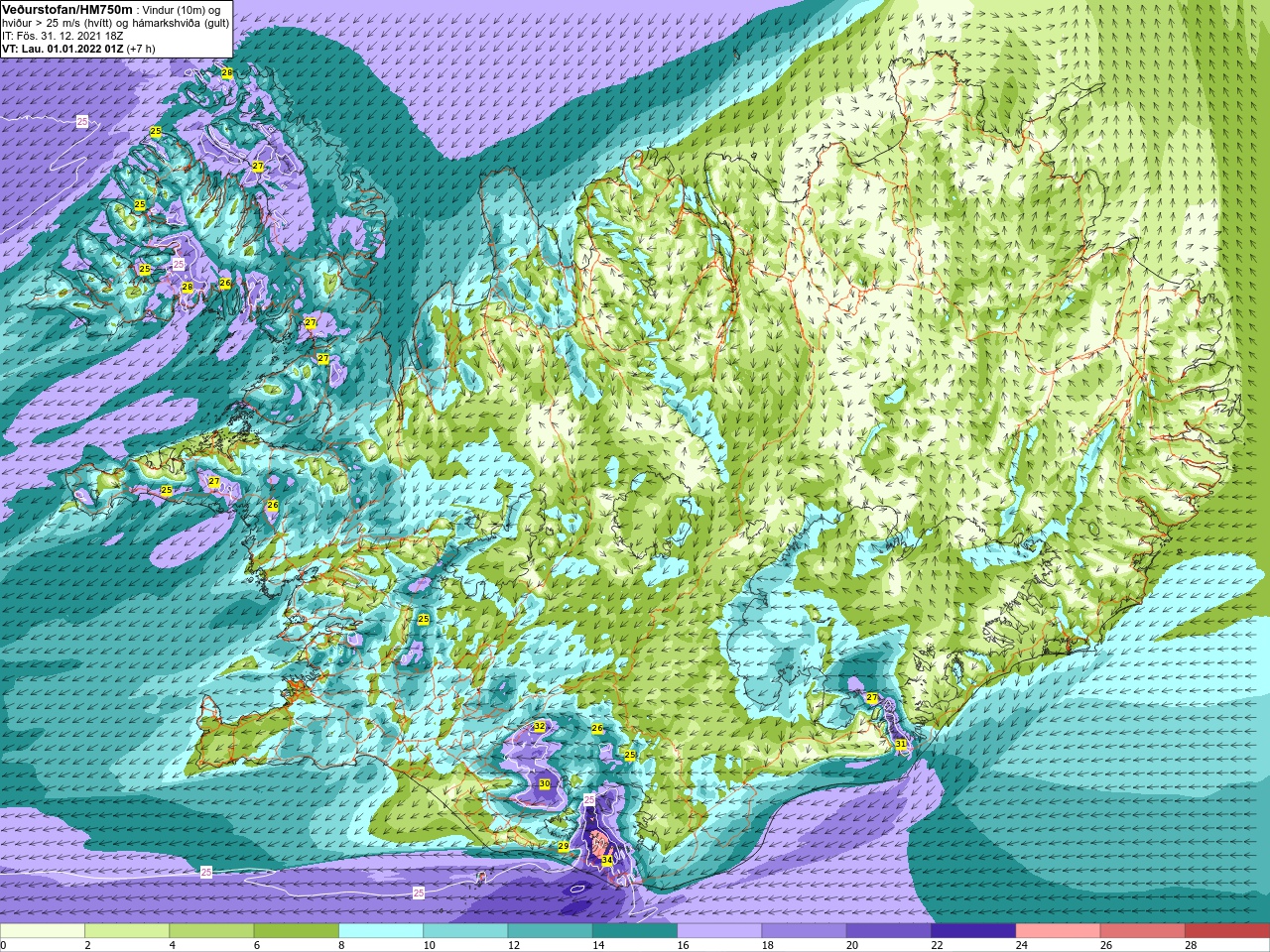Viewport: 1270px width, 952px height.
Task: Click the legend scale number 16
Action: (x=683, y=945)
